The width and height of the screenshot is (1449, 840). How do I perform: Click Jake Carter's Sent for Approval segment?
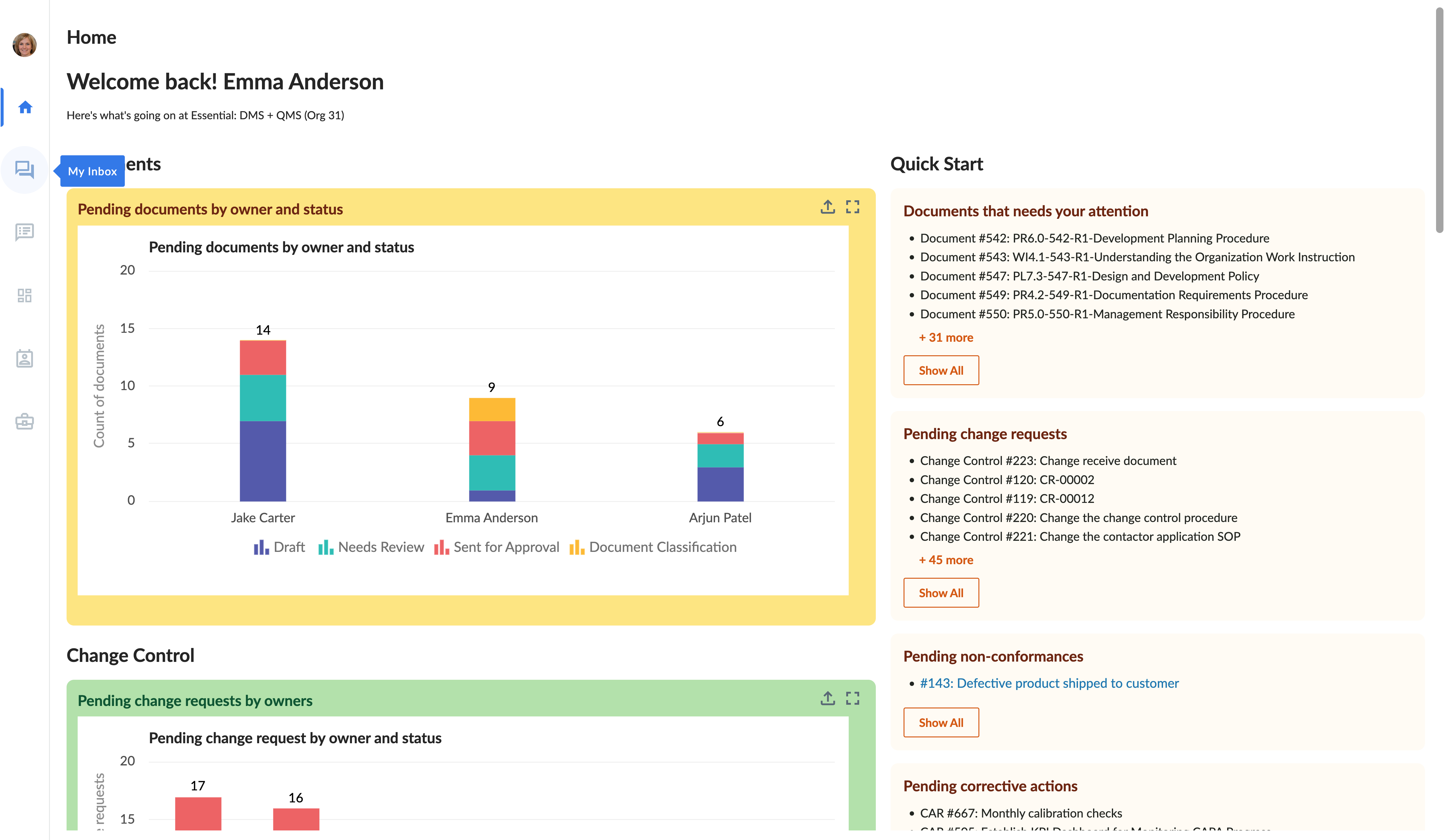tap(263, 358)
